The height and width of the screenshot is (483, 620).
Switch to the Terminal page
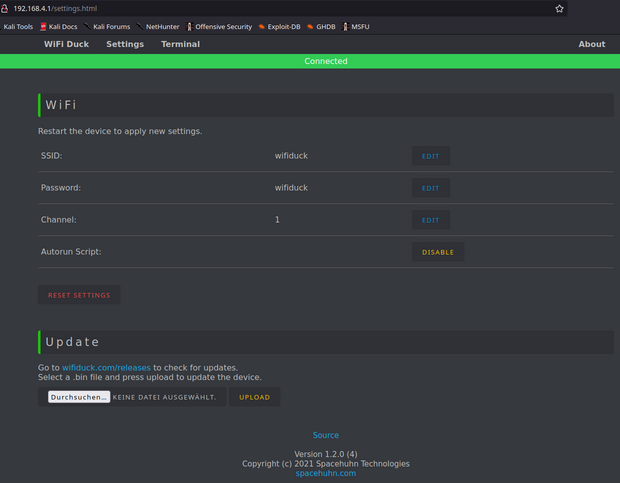click(x=180, y=44)
